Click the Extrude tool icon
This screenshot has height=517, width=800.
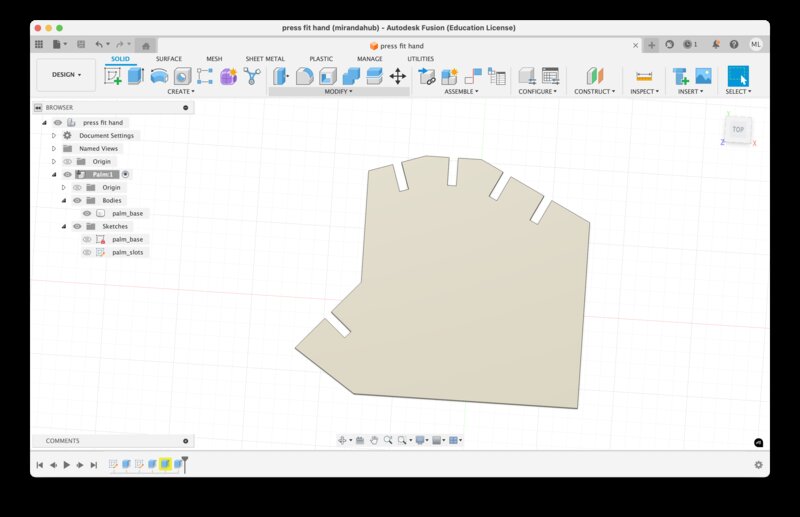(x=135, y=76)
